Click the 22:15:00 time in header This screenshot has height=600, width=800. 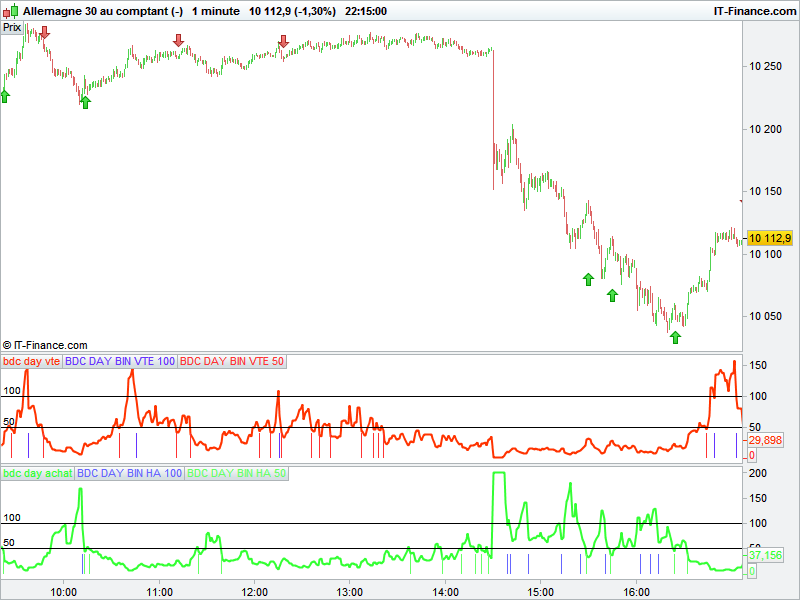[366, 11]
